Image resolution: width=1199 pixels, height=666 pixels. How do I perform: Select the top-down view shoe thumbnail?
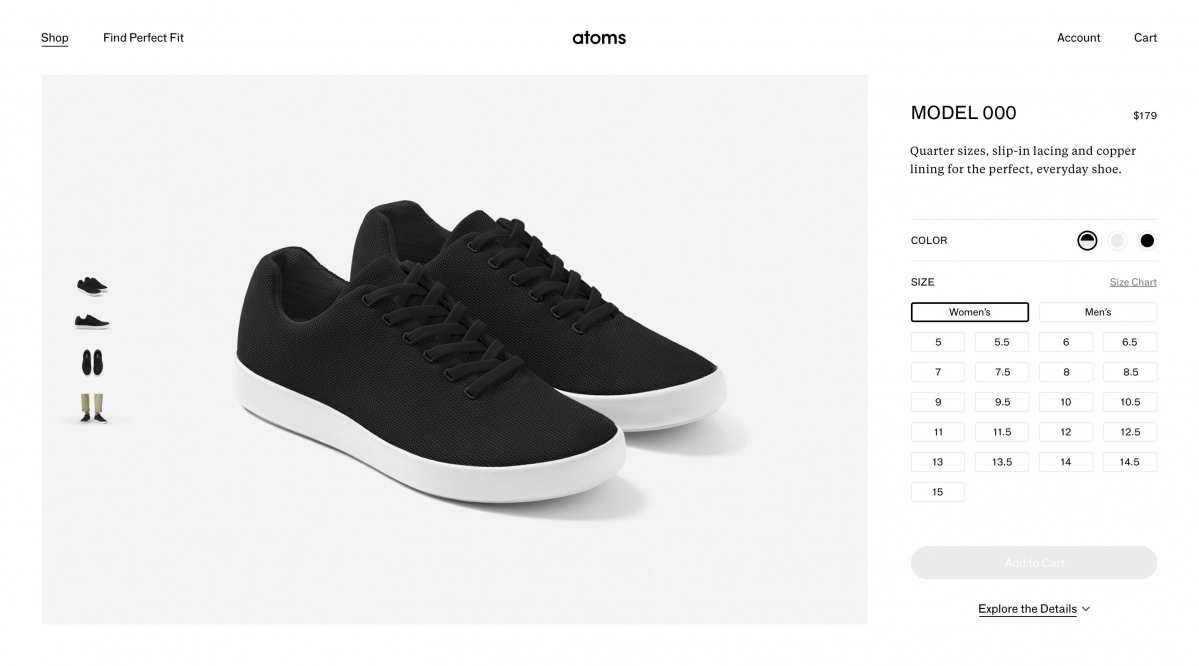pyautogui.click(x=92, y=362)
